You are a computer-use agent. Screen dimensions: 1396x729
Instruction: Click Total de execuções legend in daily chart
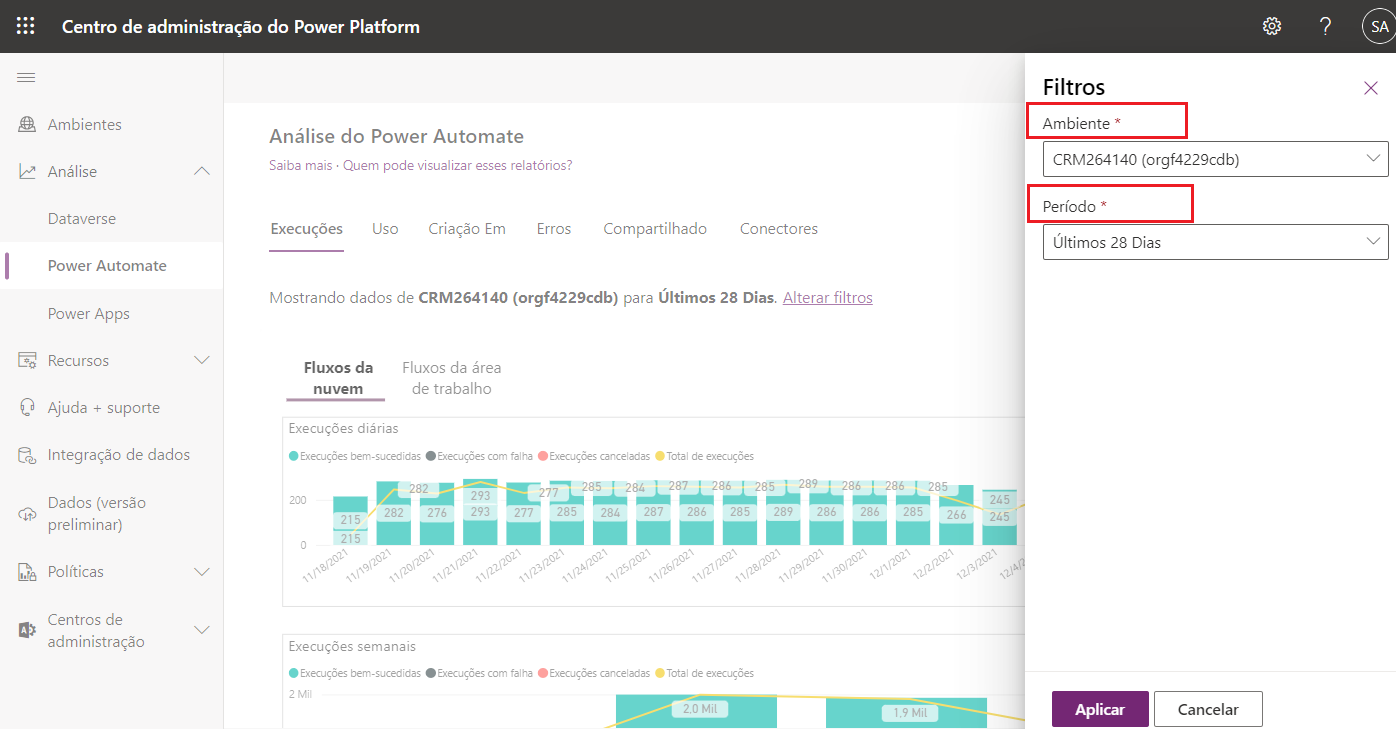click(704, 456)
